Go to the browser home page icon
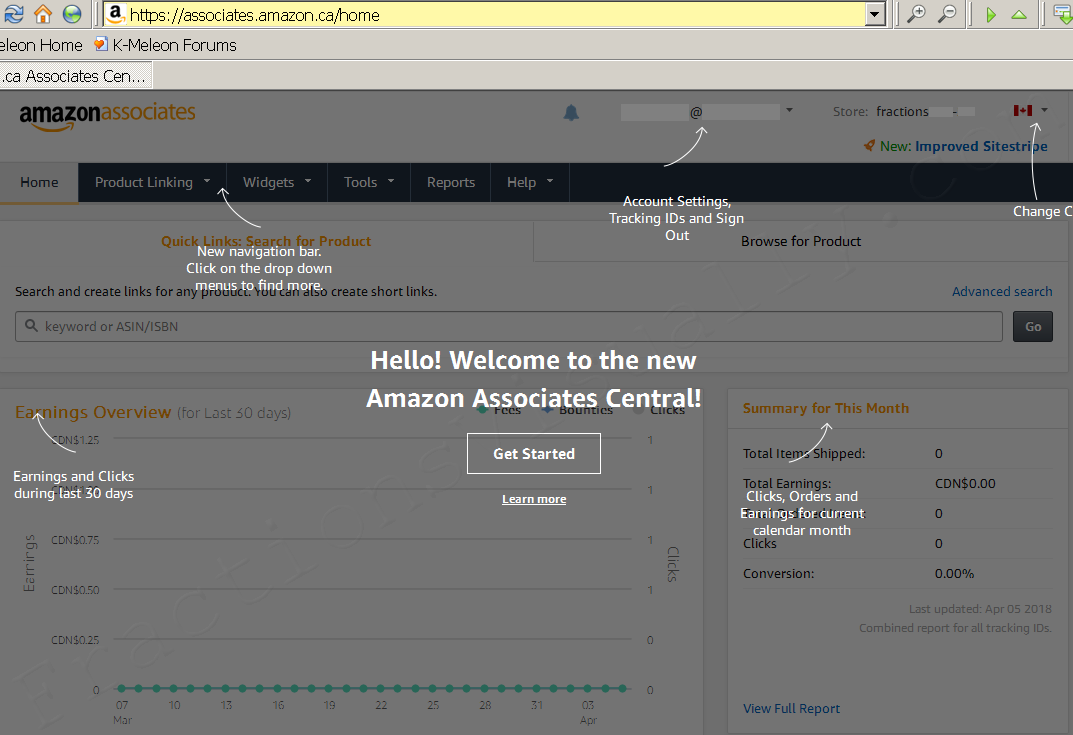The height and width of the screenshot is (735, 1073). tap(42, 14)
